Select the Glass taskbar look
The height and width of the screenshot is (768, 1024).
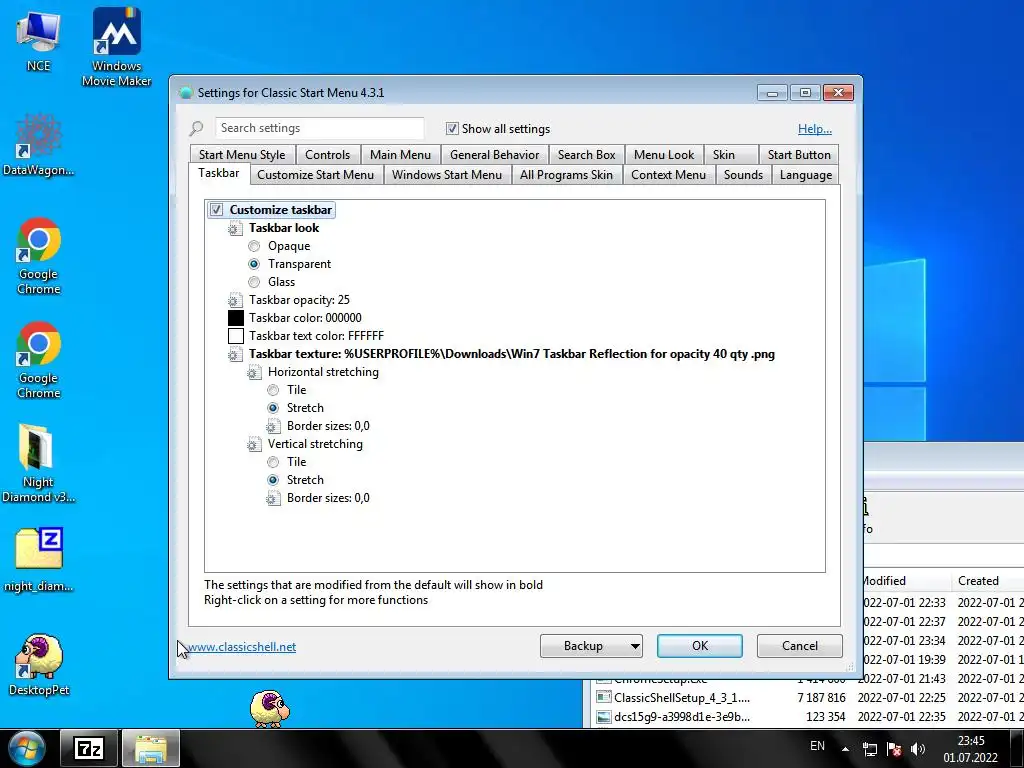(254, 282)
